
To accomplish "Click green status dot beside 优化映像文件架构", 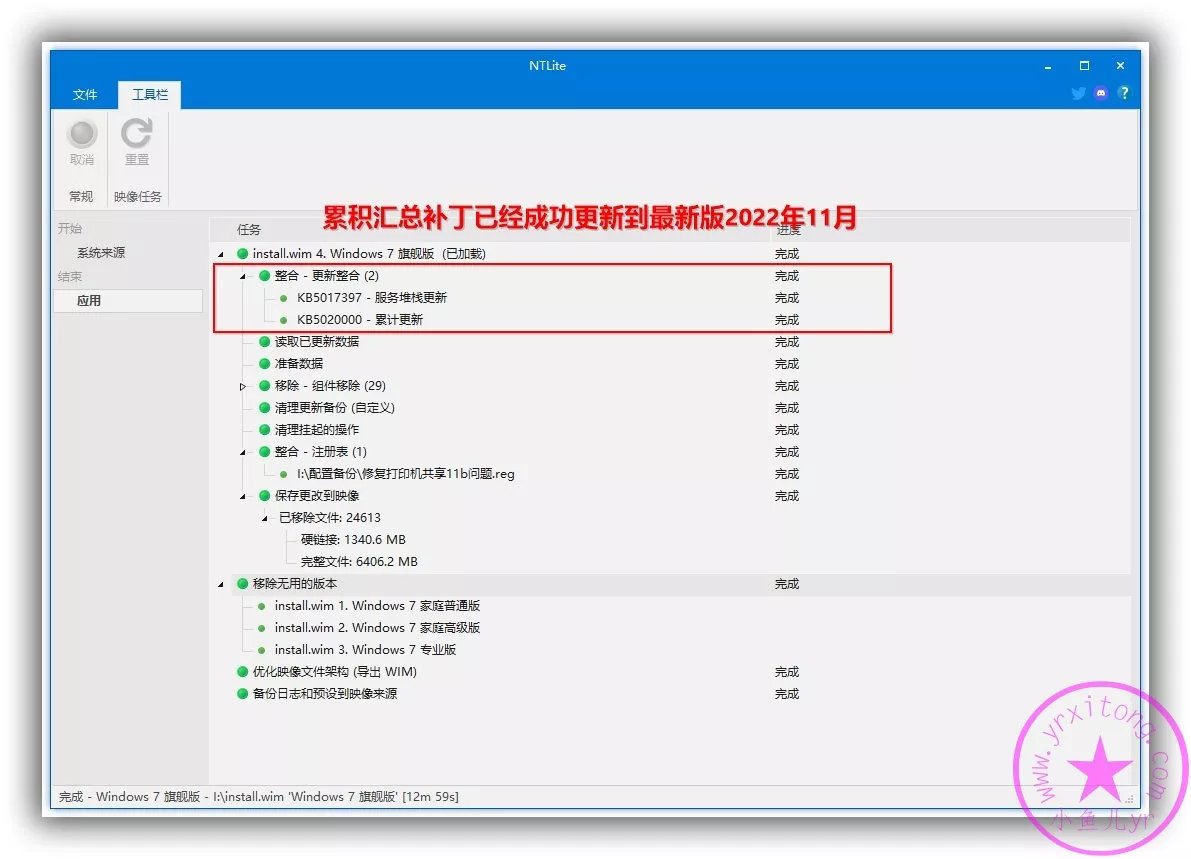I will coord(242,671).
